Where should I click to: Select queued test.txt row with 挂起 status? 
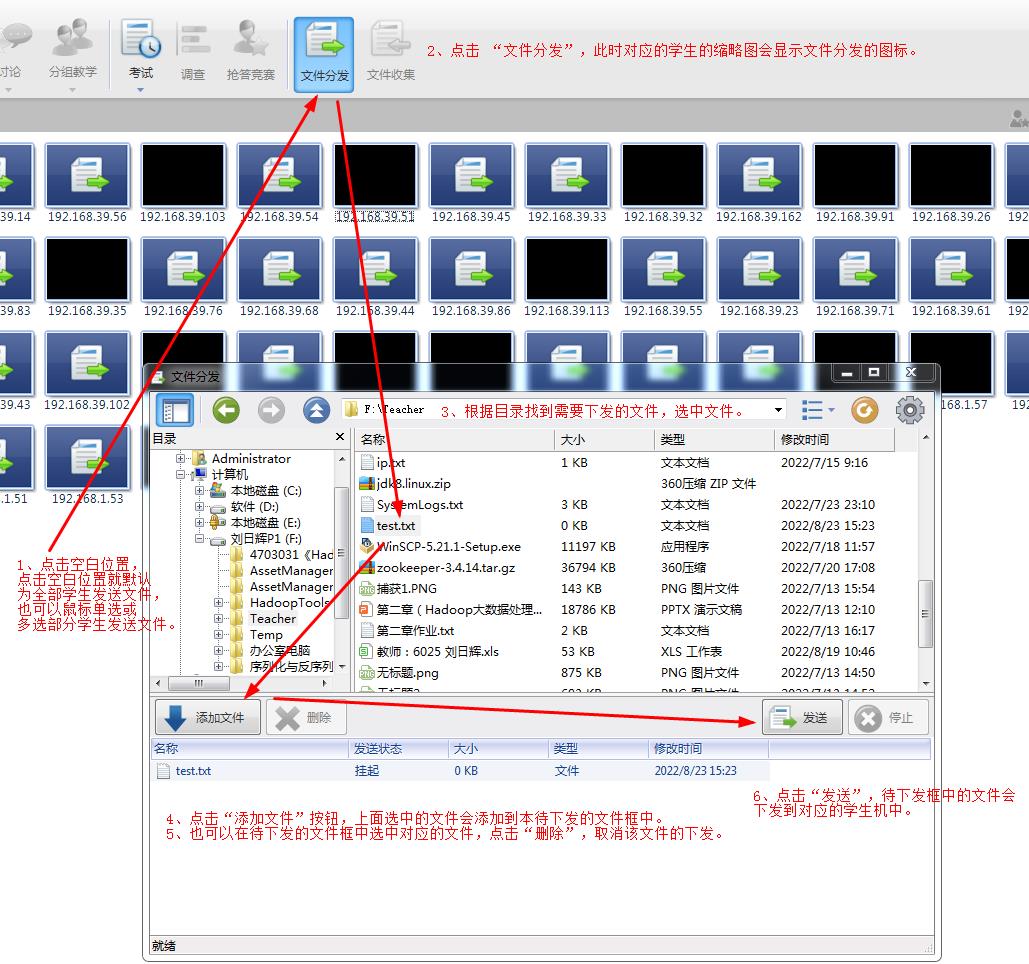tap(459, 770)
